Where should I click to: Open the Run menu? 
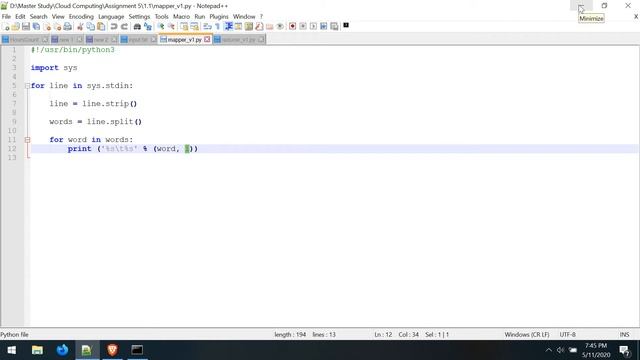click(200, 17)
